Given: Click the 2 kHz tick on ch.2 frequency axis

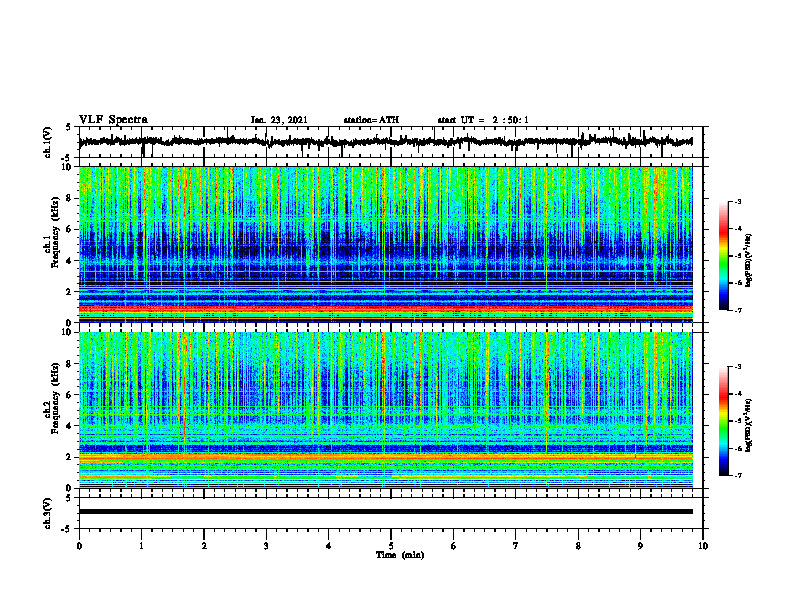Looking at the screenshot, I should (x=70, y=457).
